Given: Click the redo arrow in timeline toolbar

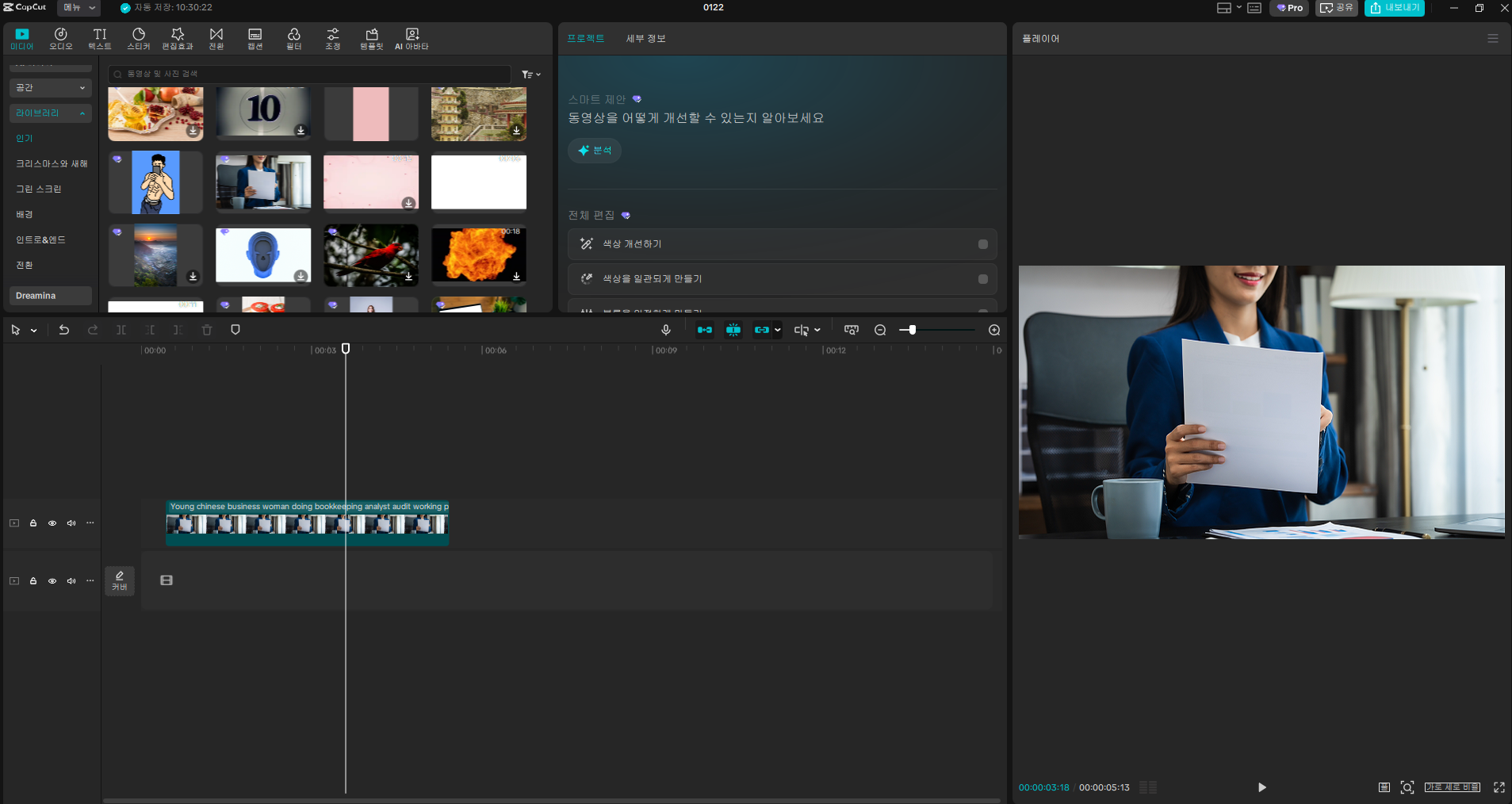Looking at the screenshot, I should click(x=93, y=330).
